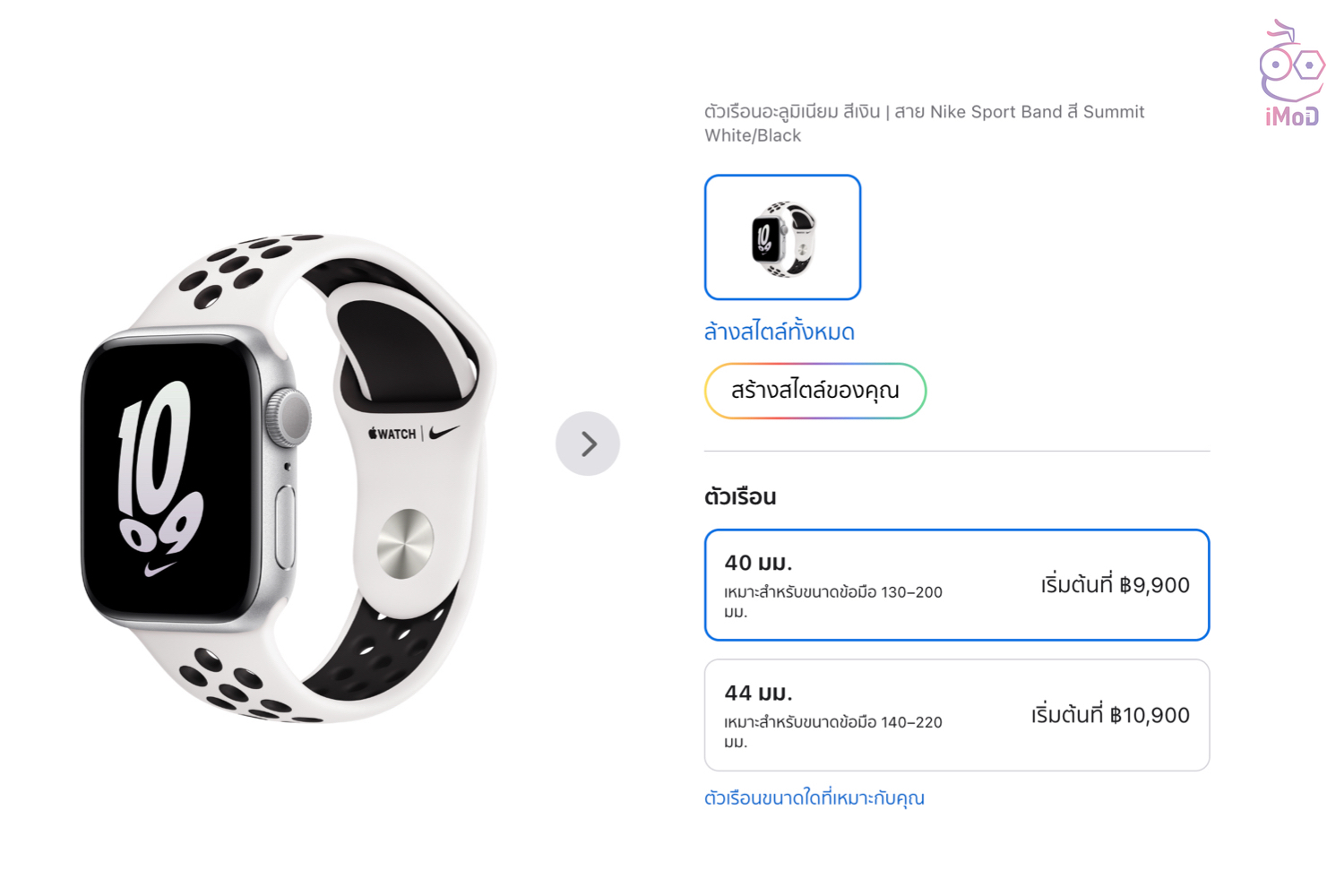Click the next image chevron arrow
Screen dimensions: 1344x896
tap(588, 444)
